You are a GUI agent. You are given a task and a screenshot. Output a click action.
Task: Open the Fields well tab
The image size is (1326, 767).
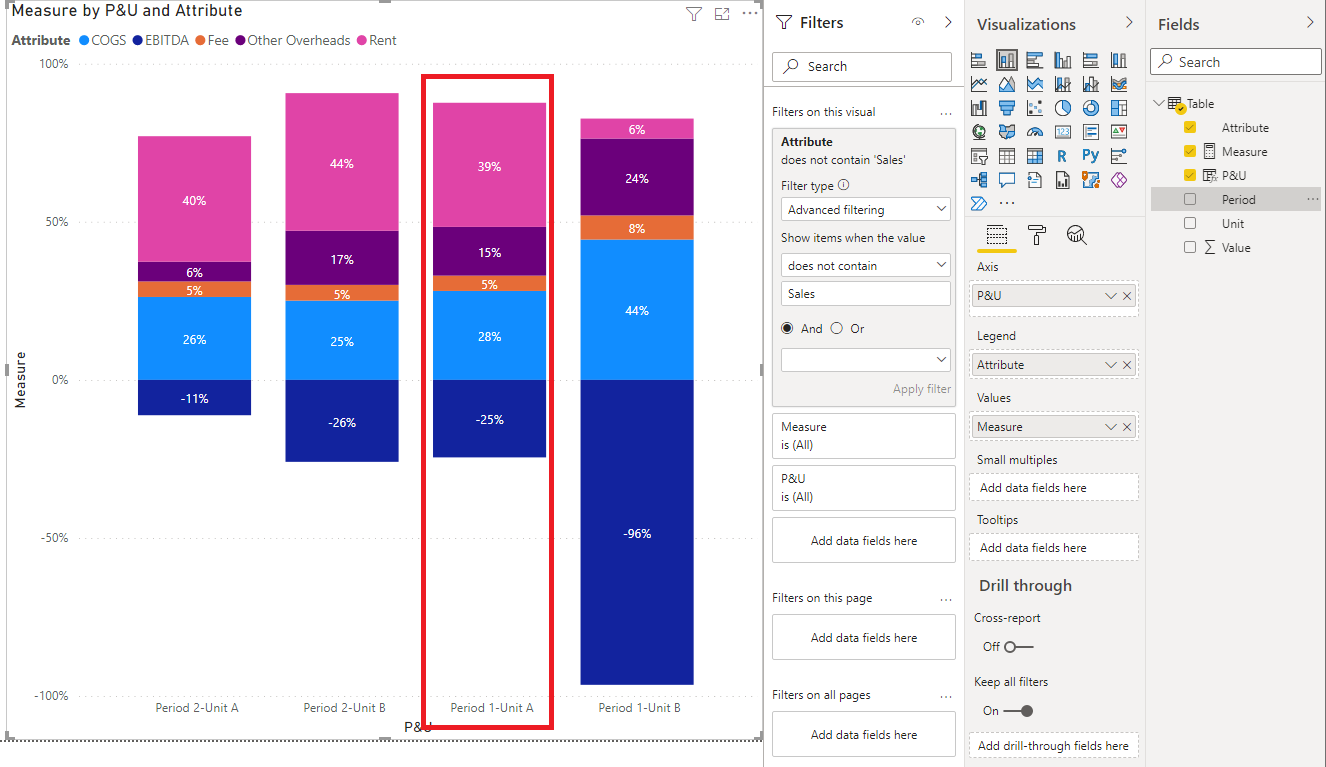point(996,235)
